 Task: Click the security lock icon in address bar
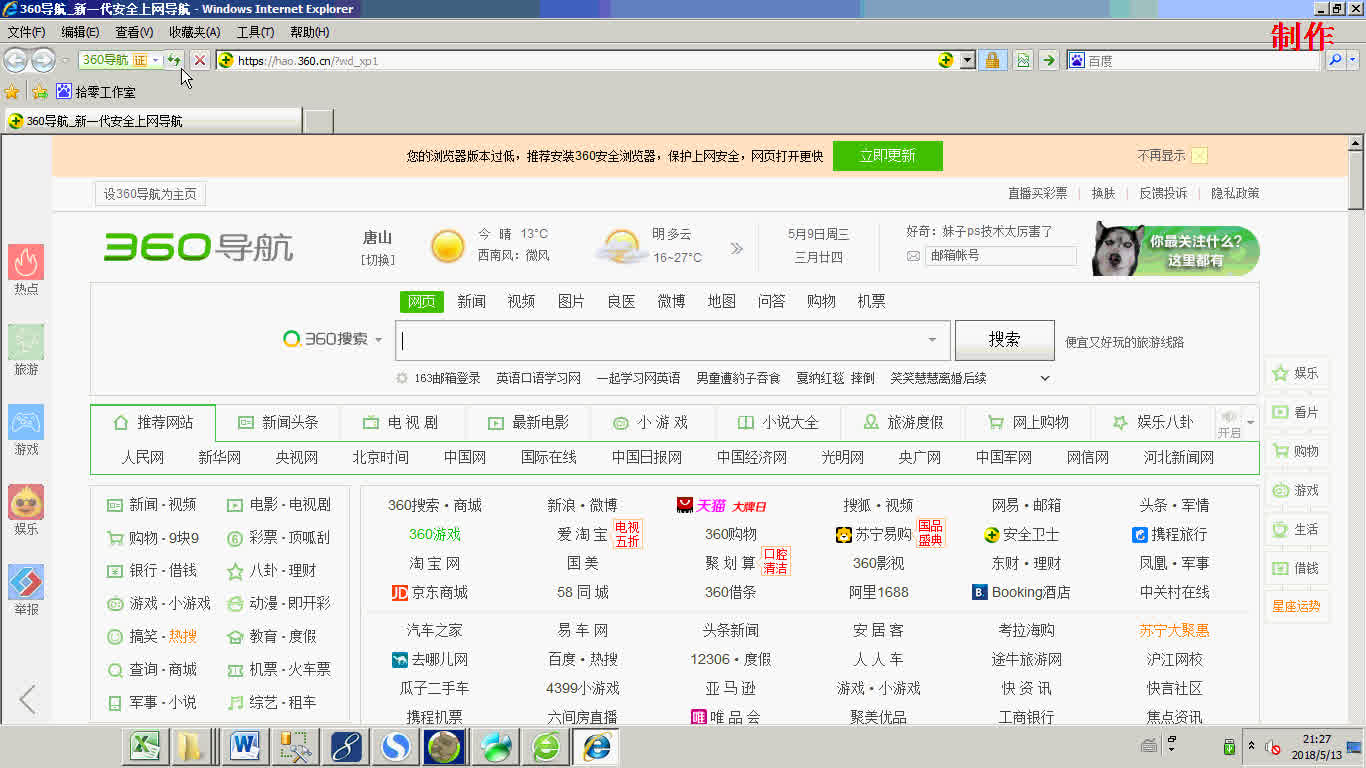click(992, 60)
